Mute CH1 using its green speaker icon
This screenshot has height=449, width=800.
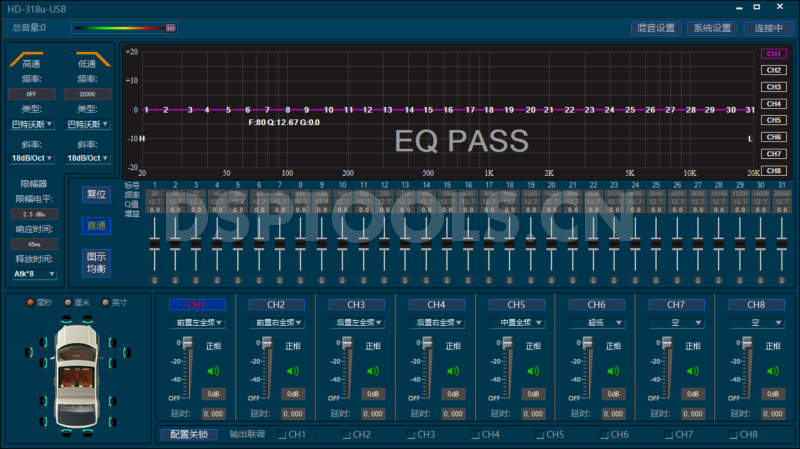click(212, 371)
